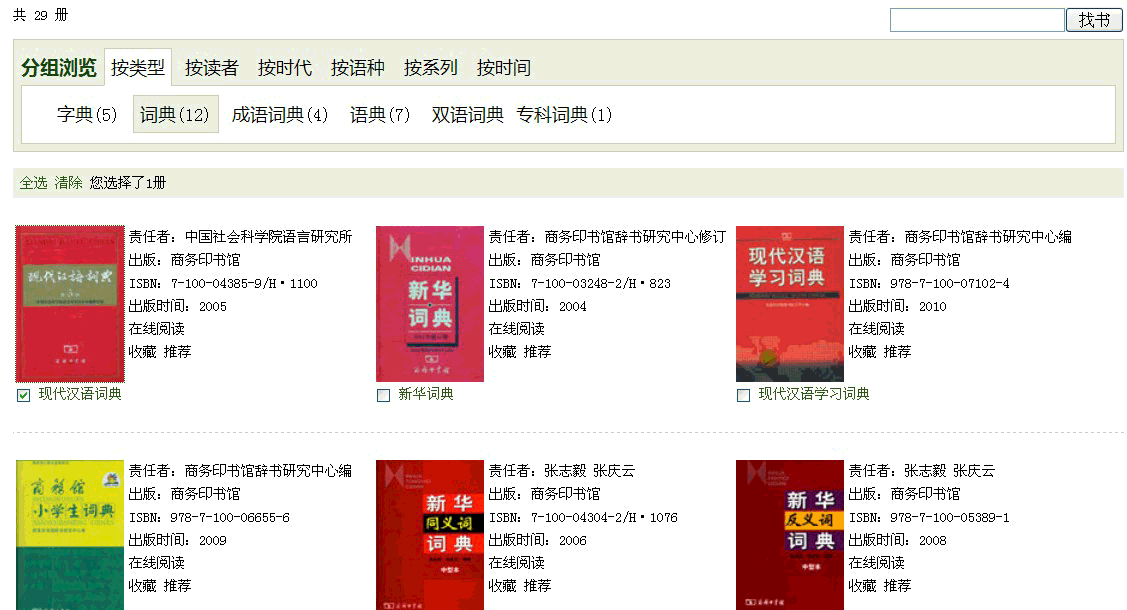Click 收藏 for the 2005 现代汉语词典
This screenshot has height=610, width=1127.
point(142,351)
